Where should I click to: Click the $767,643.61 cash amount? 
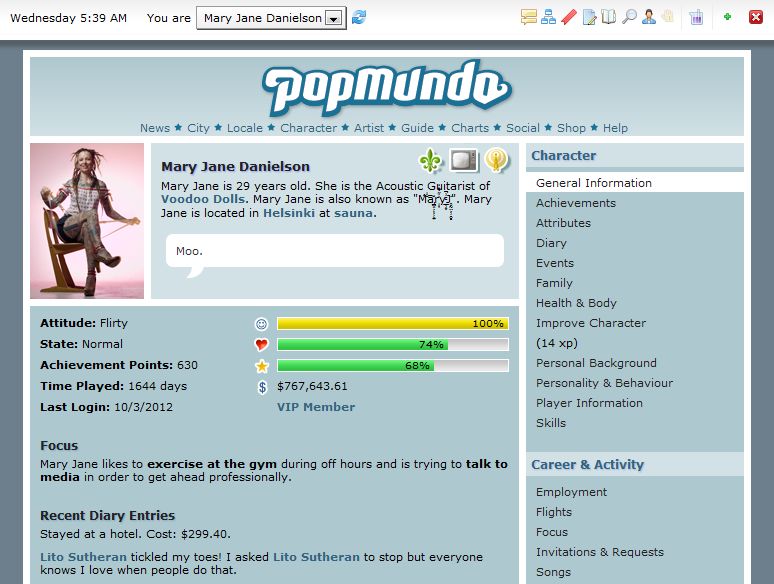pyautogui.click(x=312, y=387)
